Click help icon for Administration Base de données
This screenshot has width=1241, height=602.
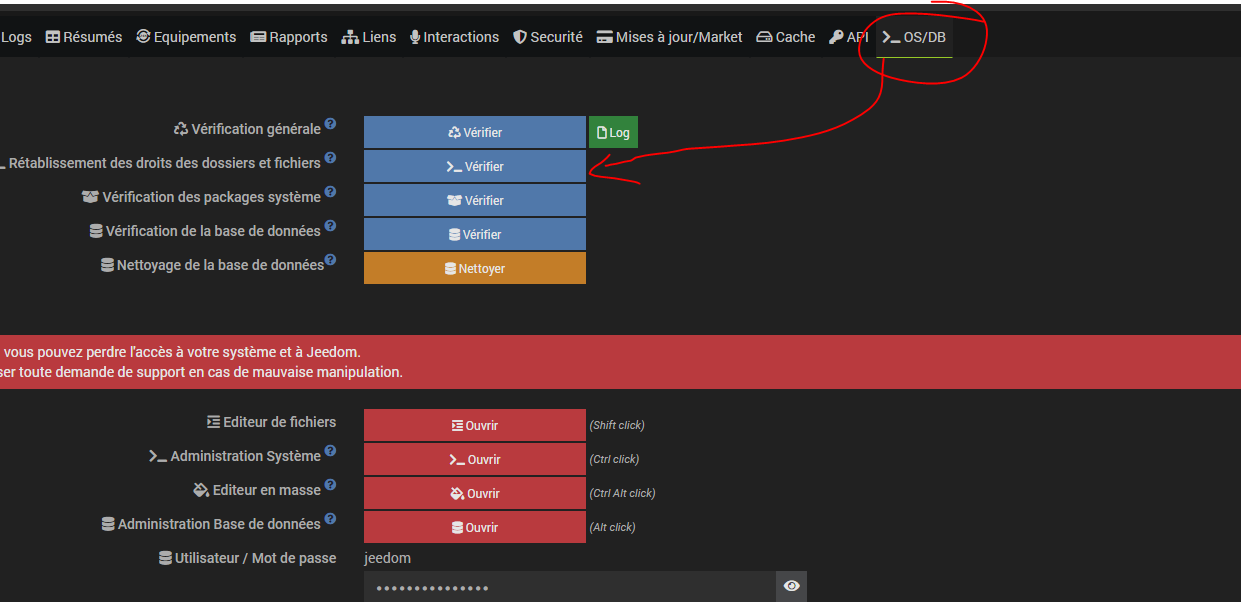click(330, 519)
